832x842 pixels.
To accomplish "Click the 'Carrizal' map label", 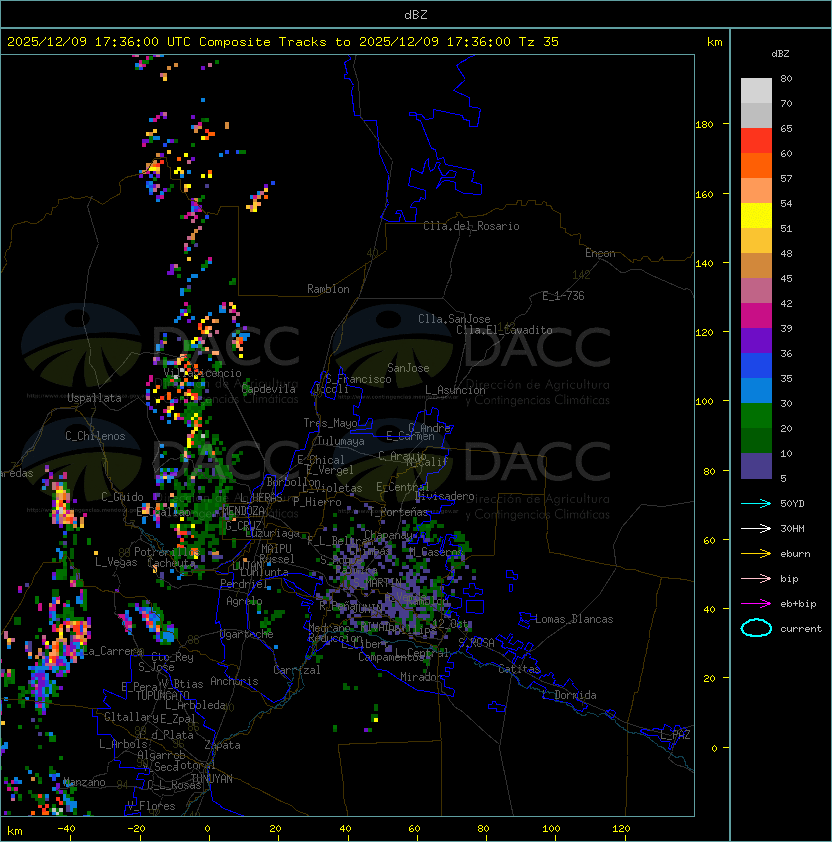I will pyautogui.click(x=297, y=670).
